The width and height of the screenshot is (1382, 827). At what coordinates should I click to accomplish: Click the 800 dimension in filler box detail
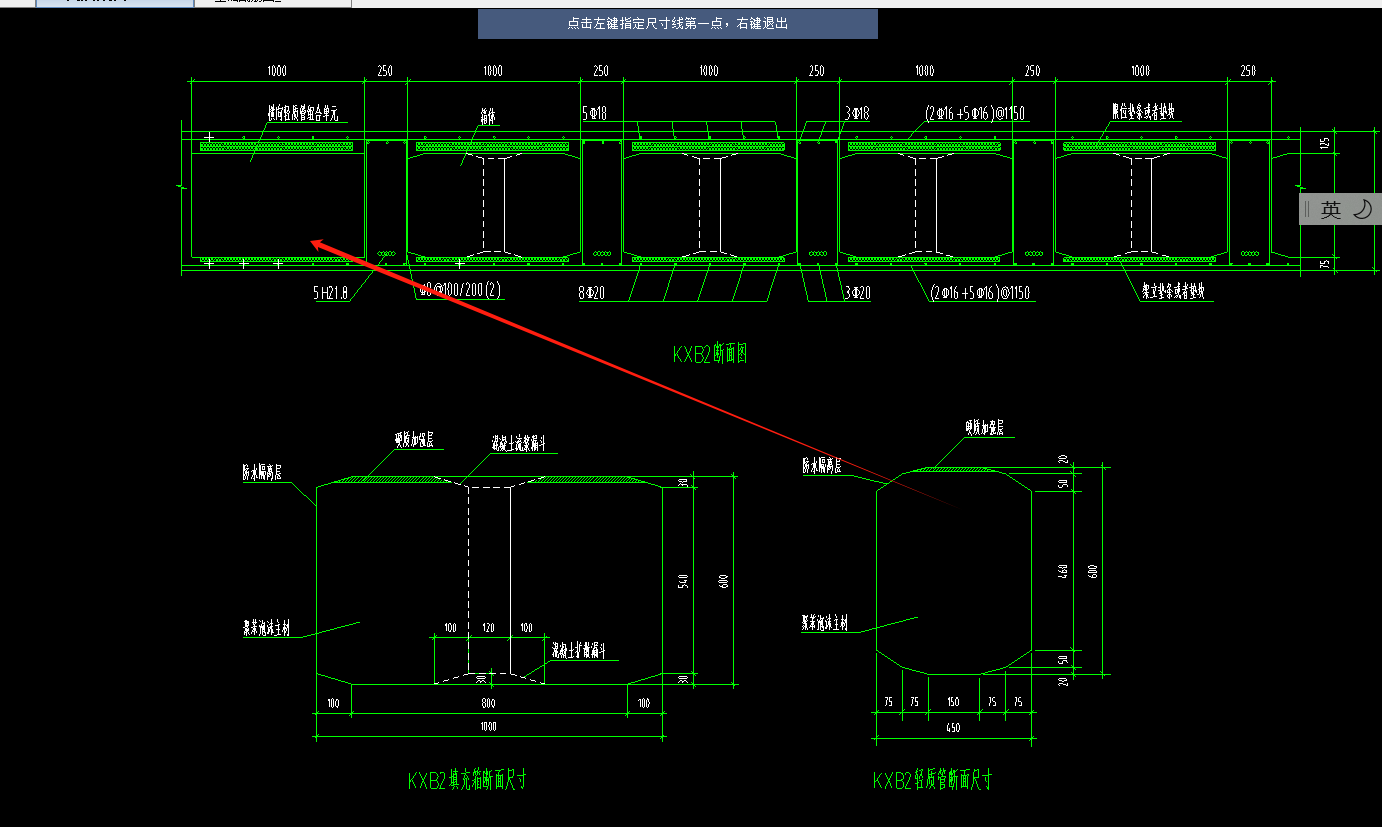coord(488,703)
